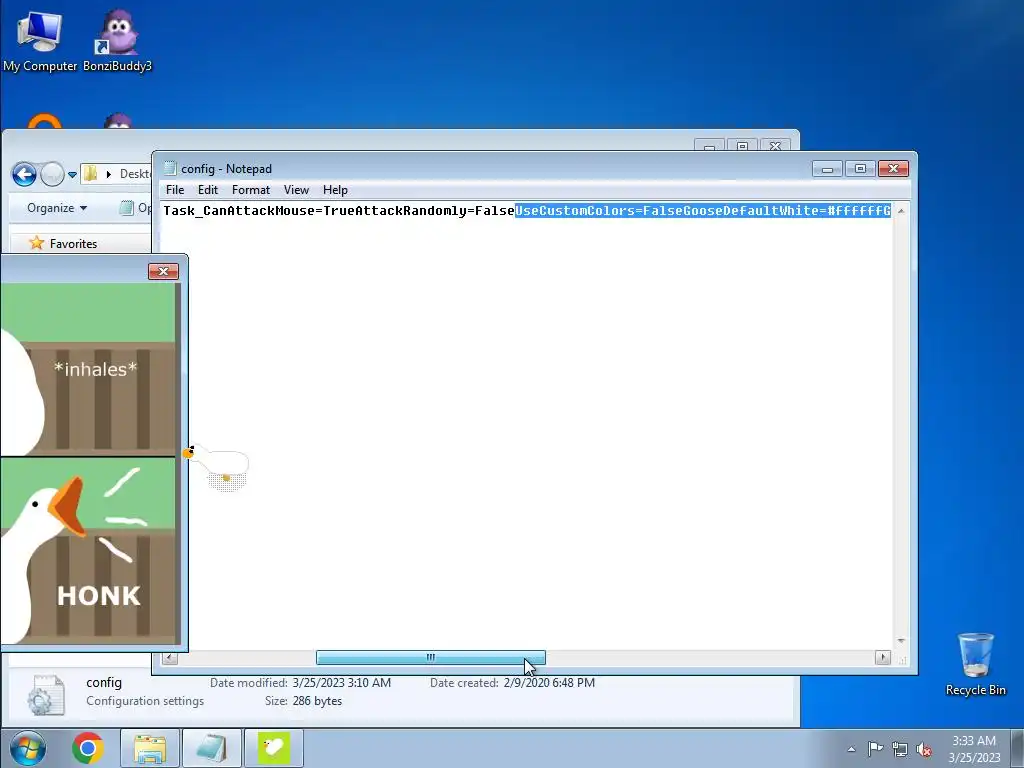Click horizontal scrollbar right arrow

tap(883, 658)
